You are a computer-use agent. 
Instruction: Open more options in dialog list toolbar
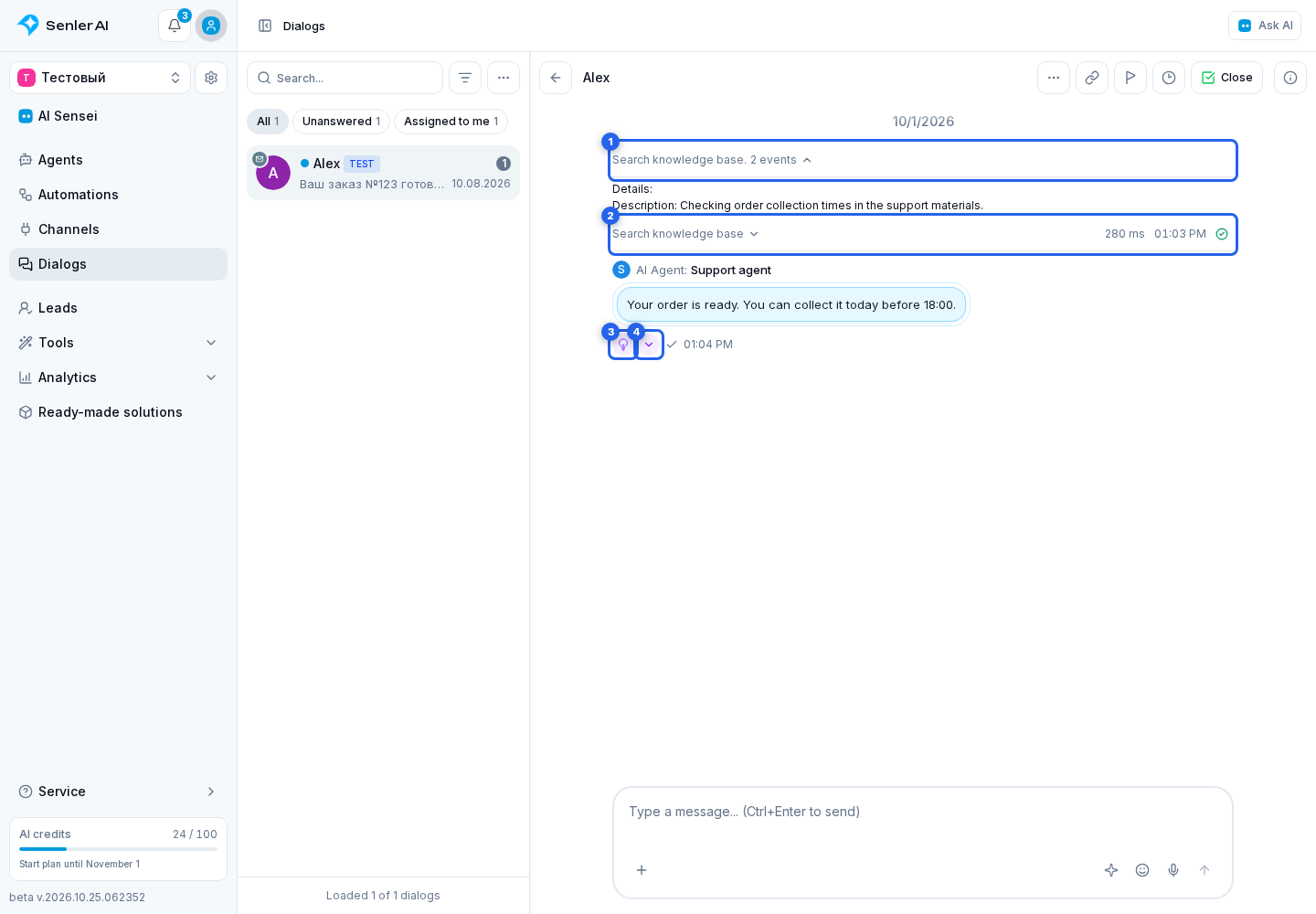point(504,78)
